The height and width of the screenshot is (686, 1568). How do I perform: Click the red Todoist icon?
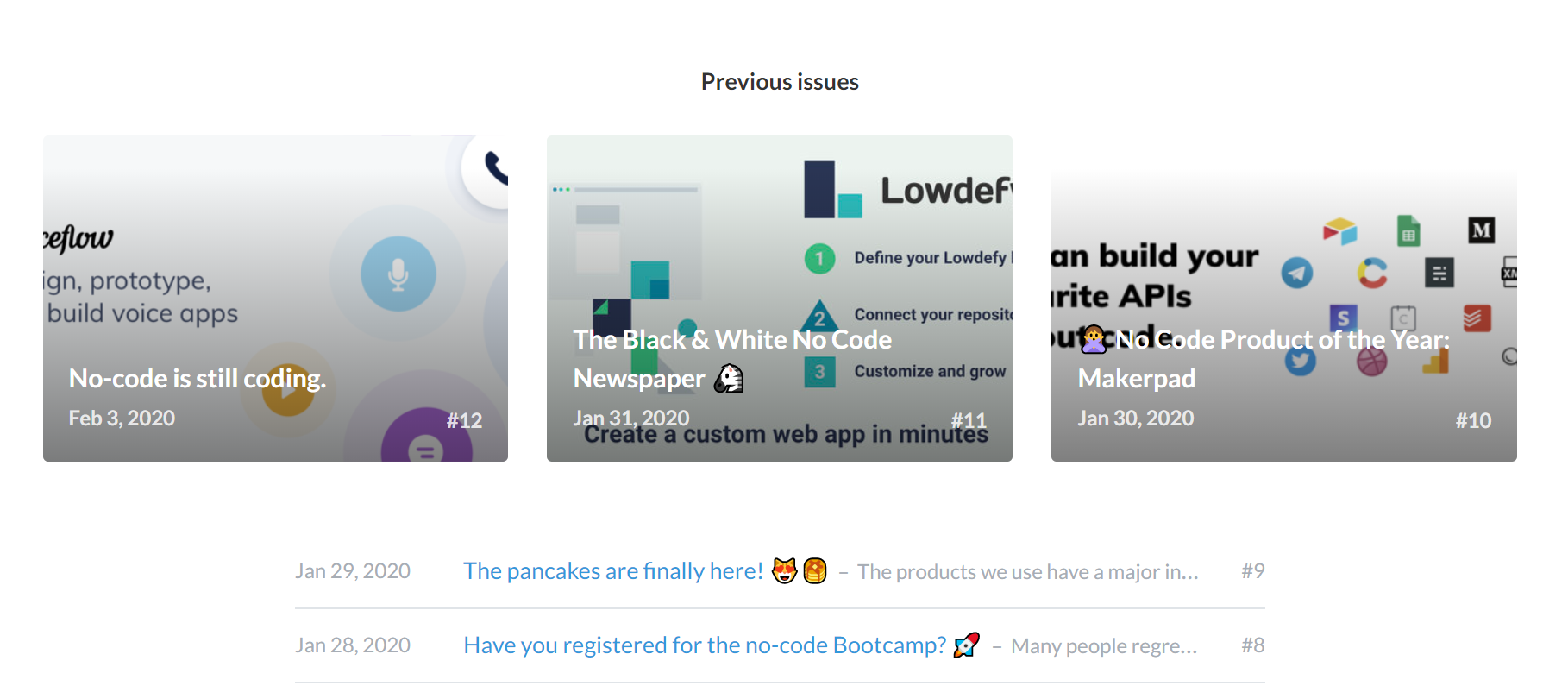pos(1477,318)
